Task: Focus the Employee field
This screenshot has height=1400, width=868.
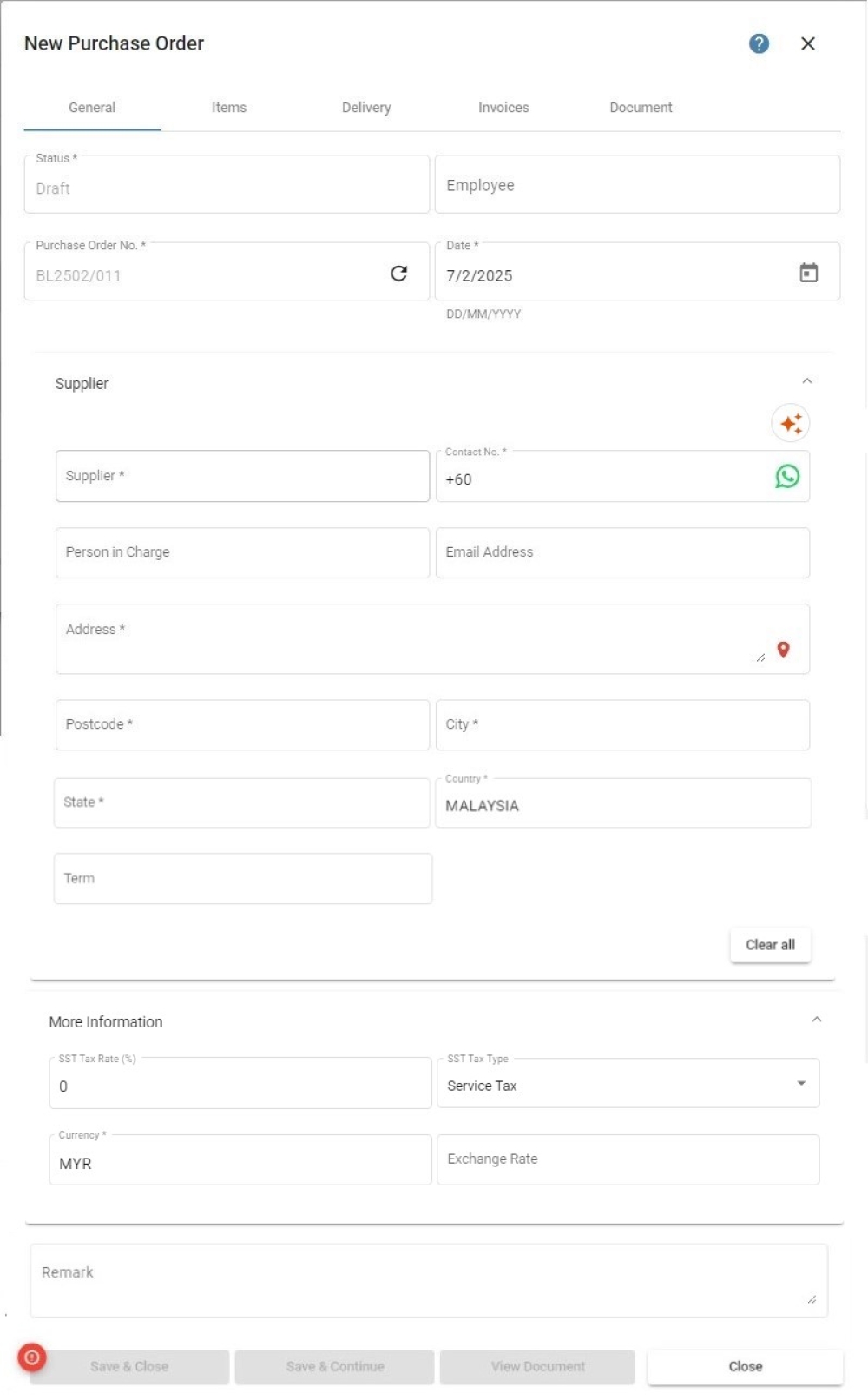Action: [637, 184]
